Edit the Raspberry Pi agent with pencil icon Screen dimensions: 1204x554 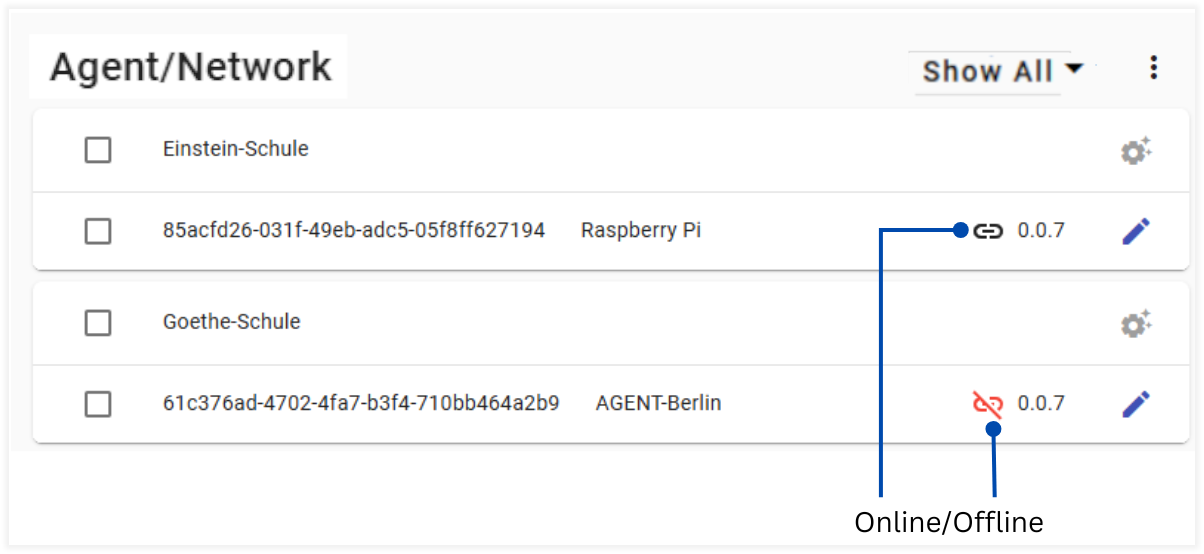(x=1135, y=231)
